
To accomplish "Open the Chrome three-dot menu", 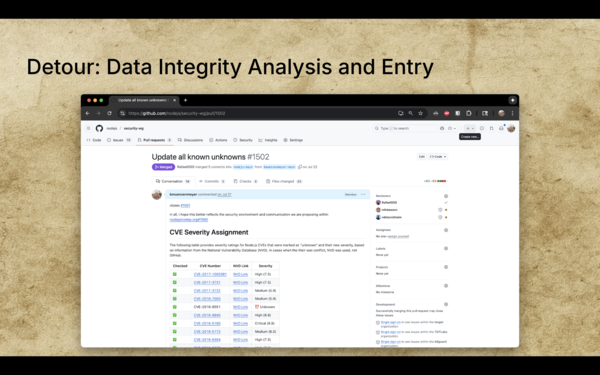I will pyautogui.click(x=512, y=113).
